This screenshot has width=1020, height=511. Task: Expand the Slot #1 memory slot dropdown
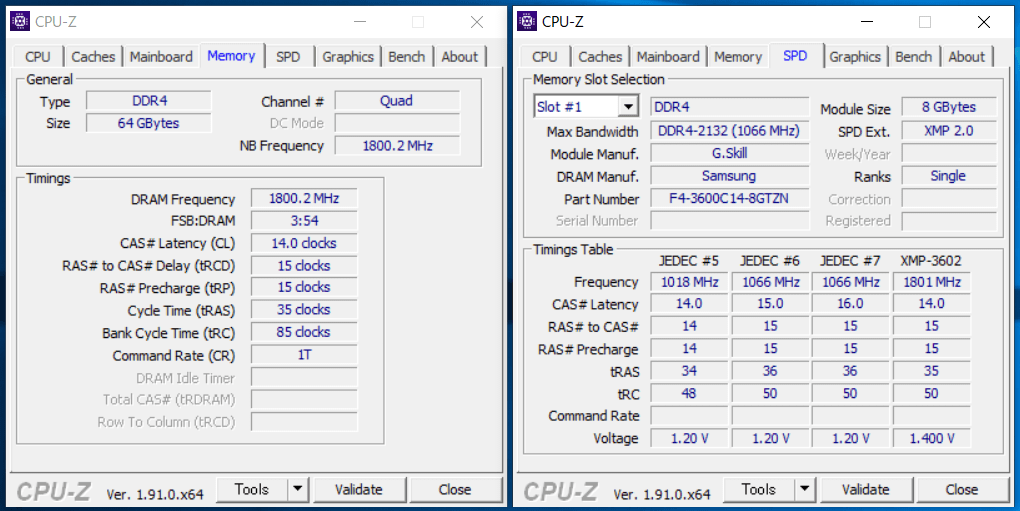tap(628, 107)
